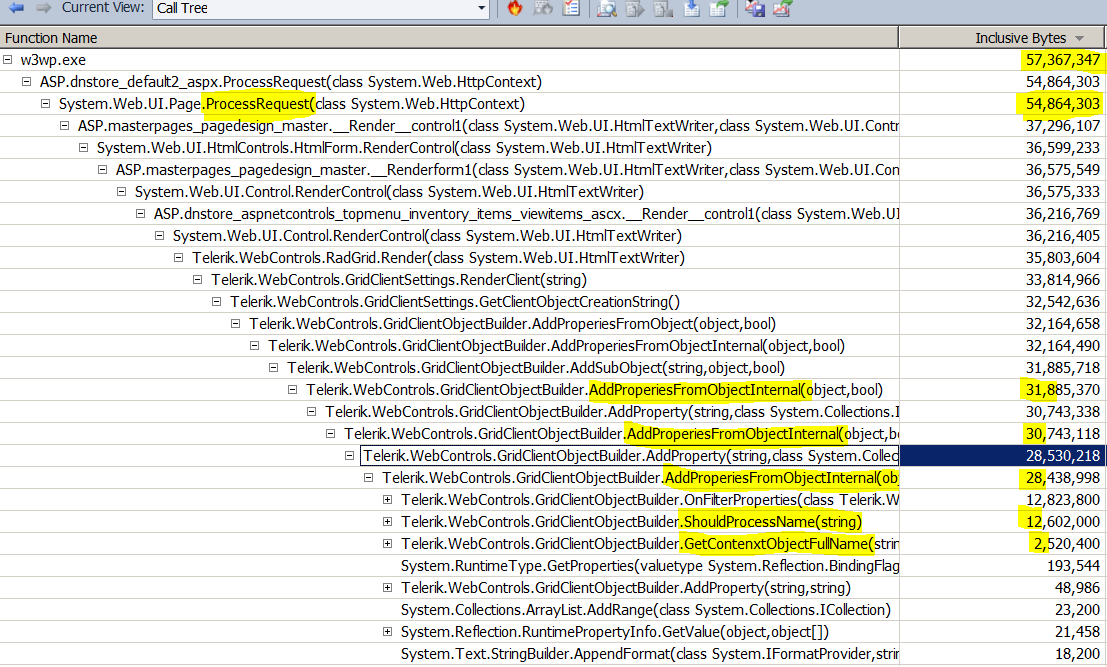Collapse the AddProperty node with 30,743,338 bytes
This screenshot has width=1107, height=667.
point(313,411)
